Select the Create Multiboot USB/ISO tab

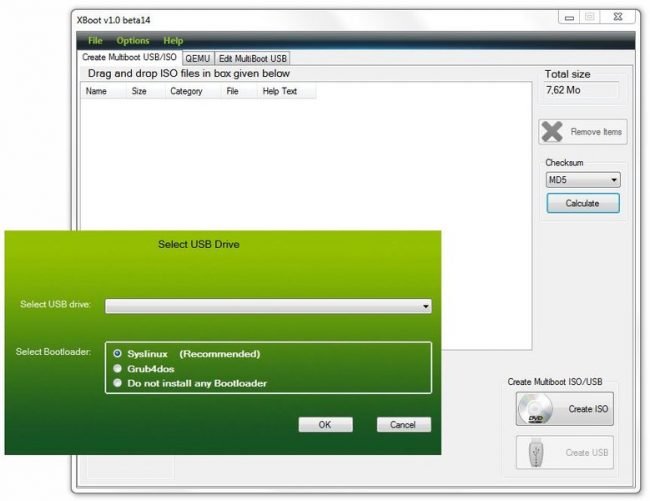[128, 58]
